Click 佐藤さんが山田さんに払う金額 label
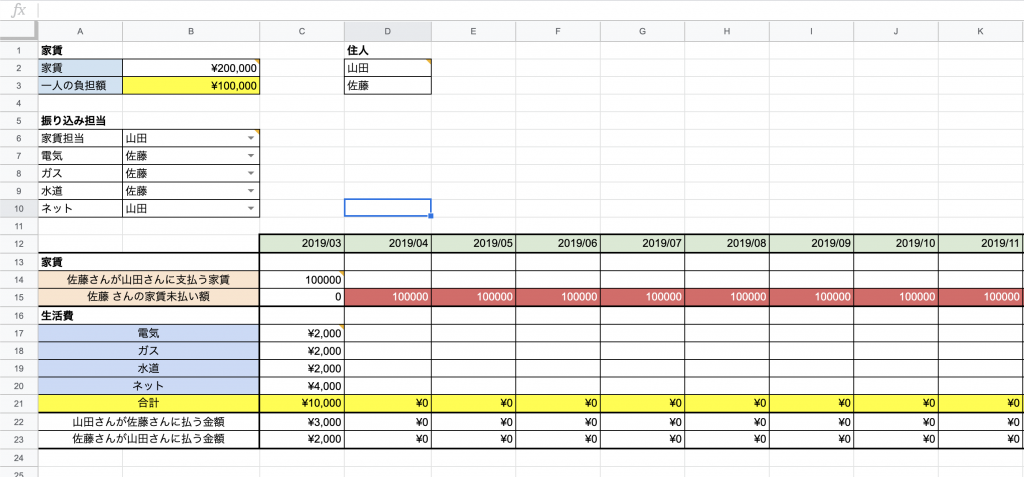This screenshot has width=1024, height=477. pos(149,439)
